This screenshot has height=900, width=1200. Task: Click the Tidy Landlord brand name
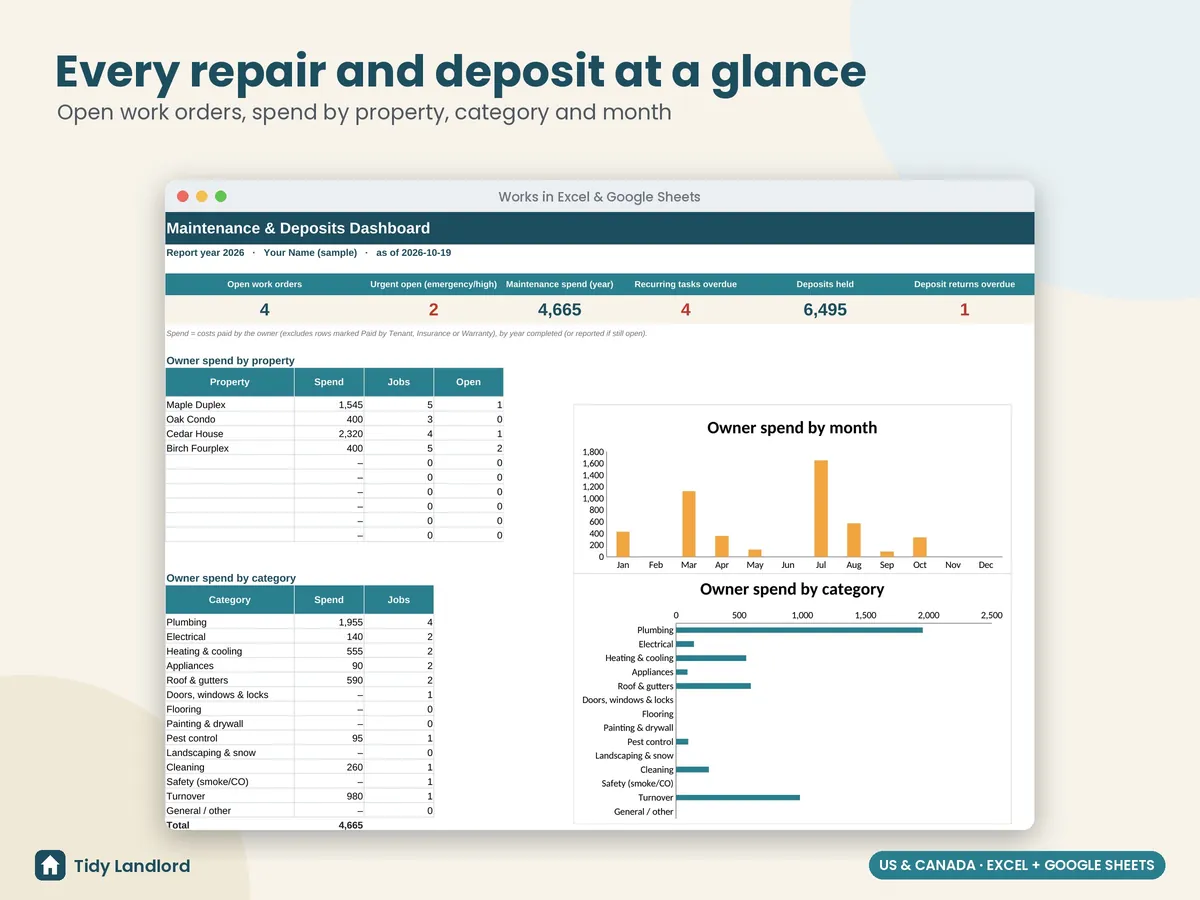(x=132, y=866)
